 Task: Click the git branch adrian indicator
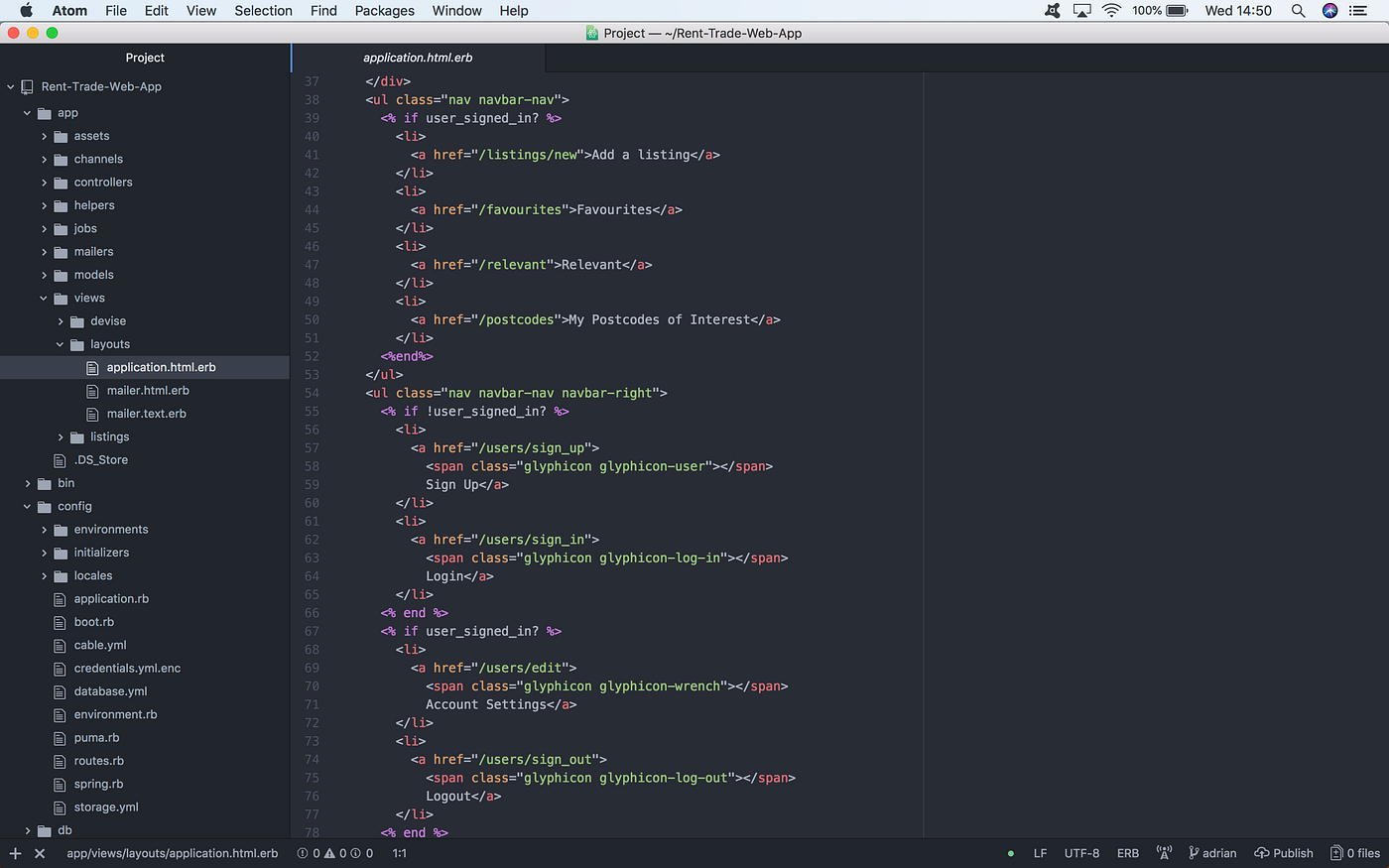pyautogui.click(x=1212, y=853)
